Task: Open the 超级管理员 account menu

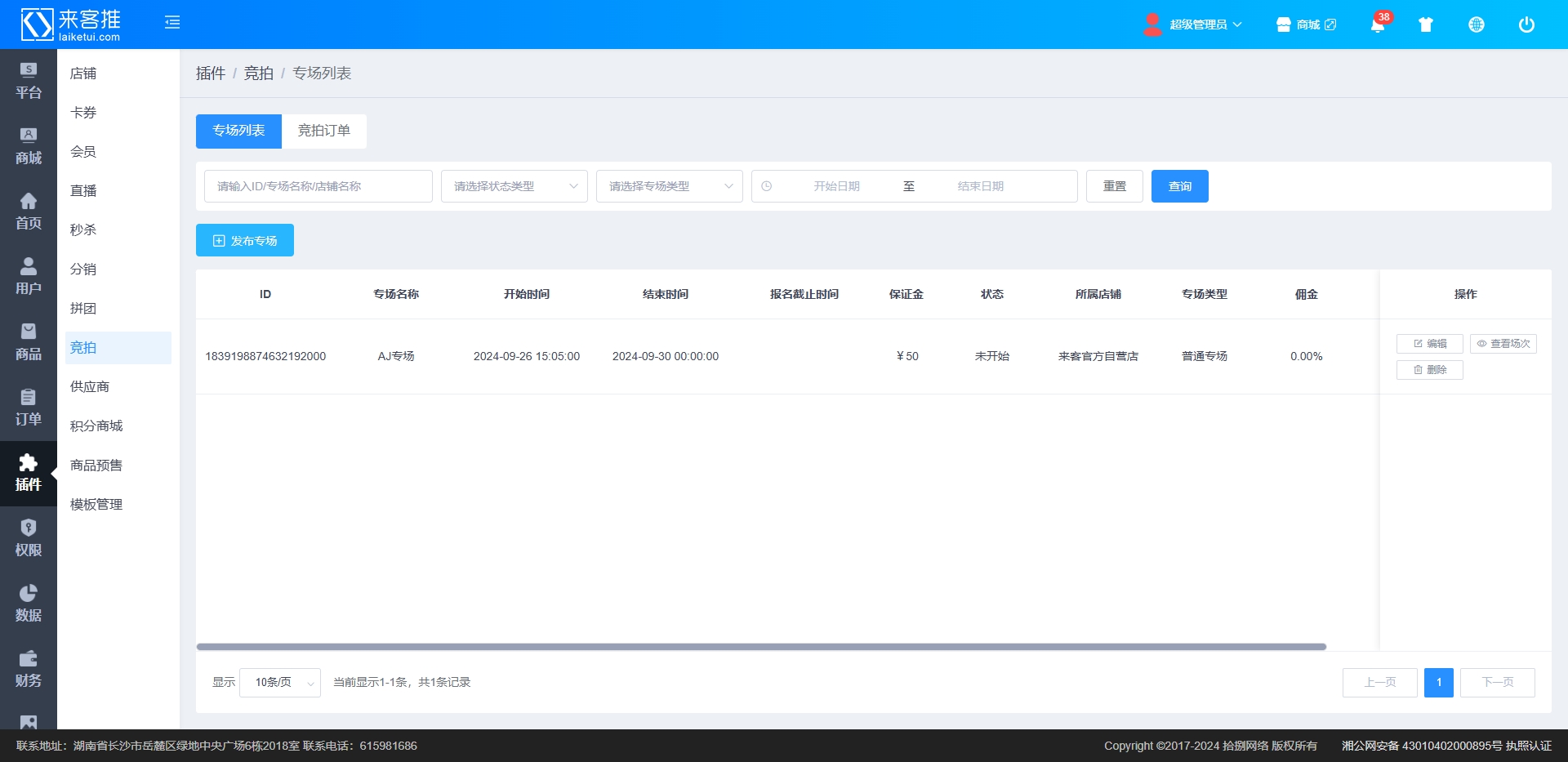Action: point(1197,25)
